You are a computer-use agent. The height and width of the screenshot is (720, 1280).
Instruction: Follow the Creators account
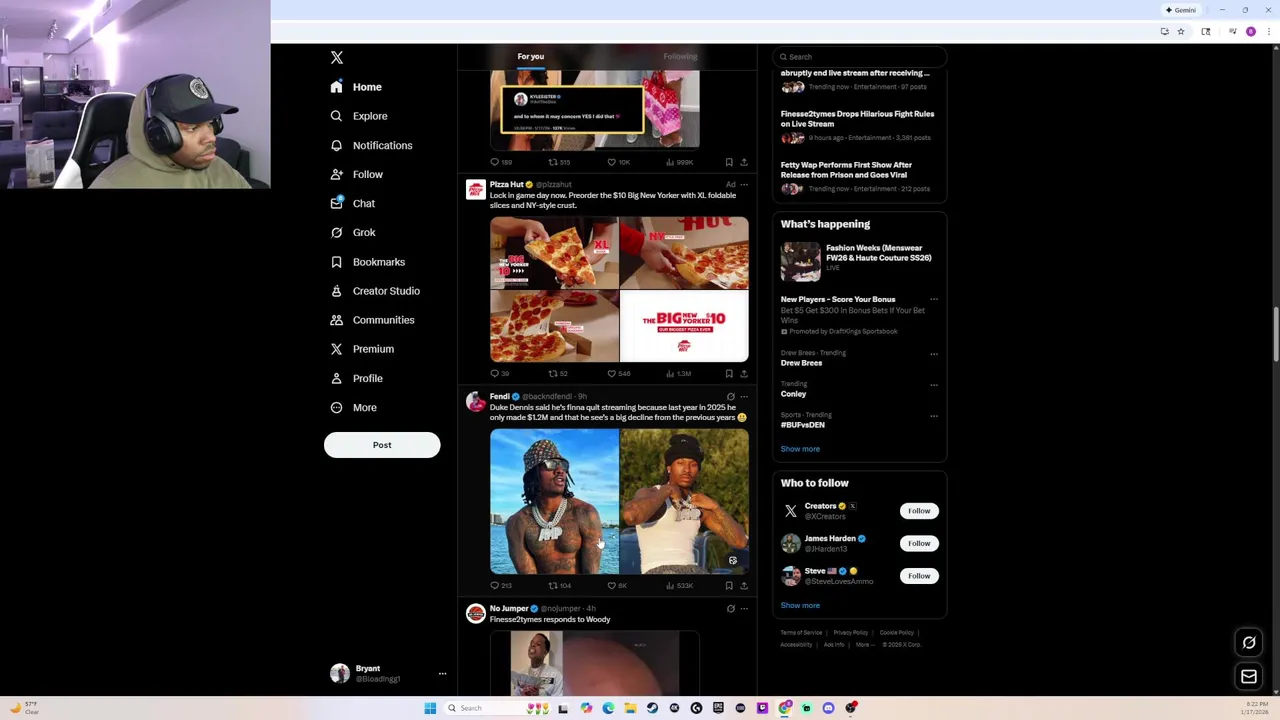tap(919, 511)
